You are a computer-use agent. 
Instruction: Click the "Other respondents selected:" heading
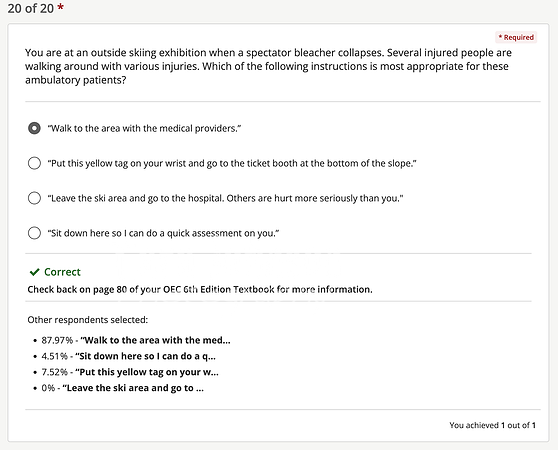(88, 320)
